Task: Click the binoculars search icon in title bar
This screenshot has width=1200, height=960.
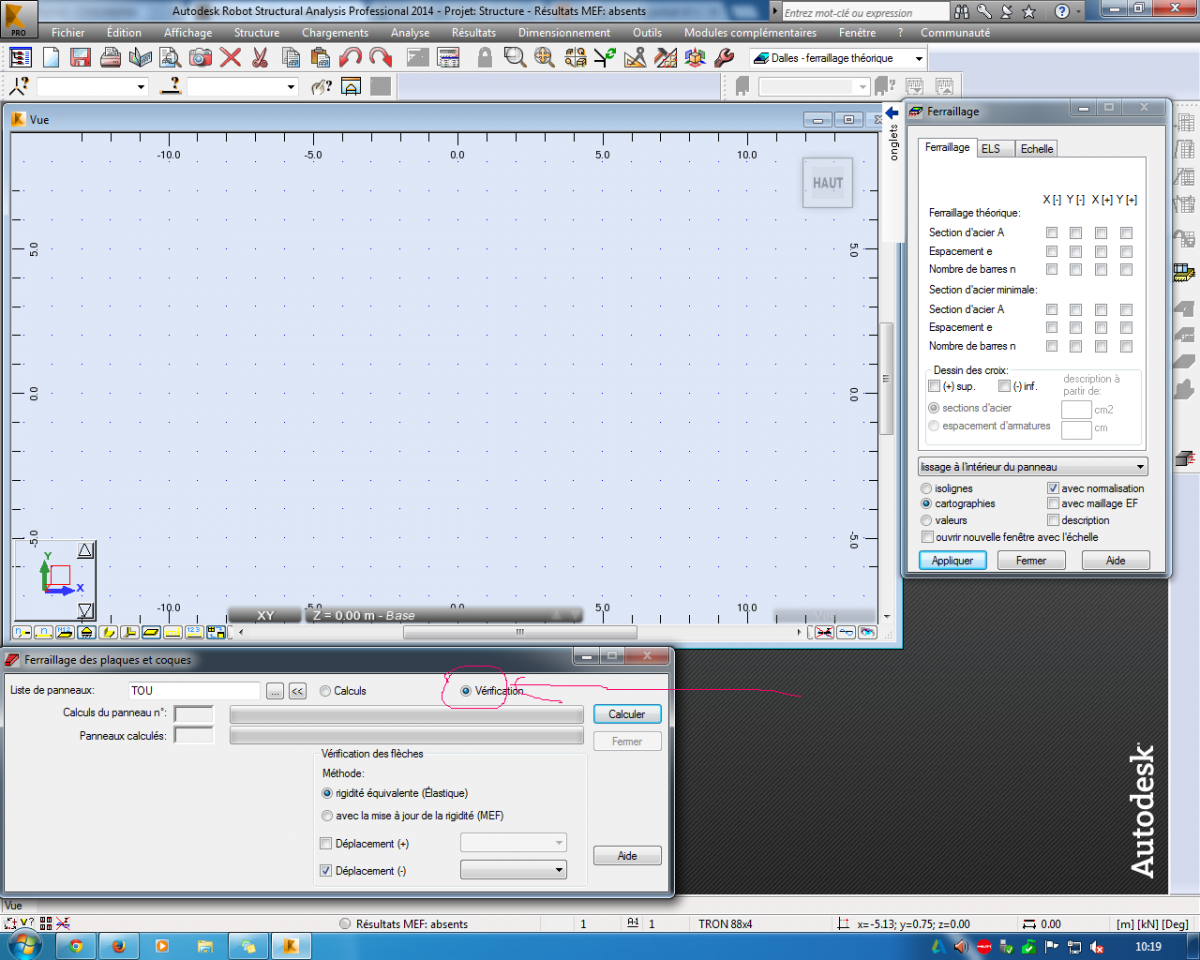Action: 962,12
